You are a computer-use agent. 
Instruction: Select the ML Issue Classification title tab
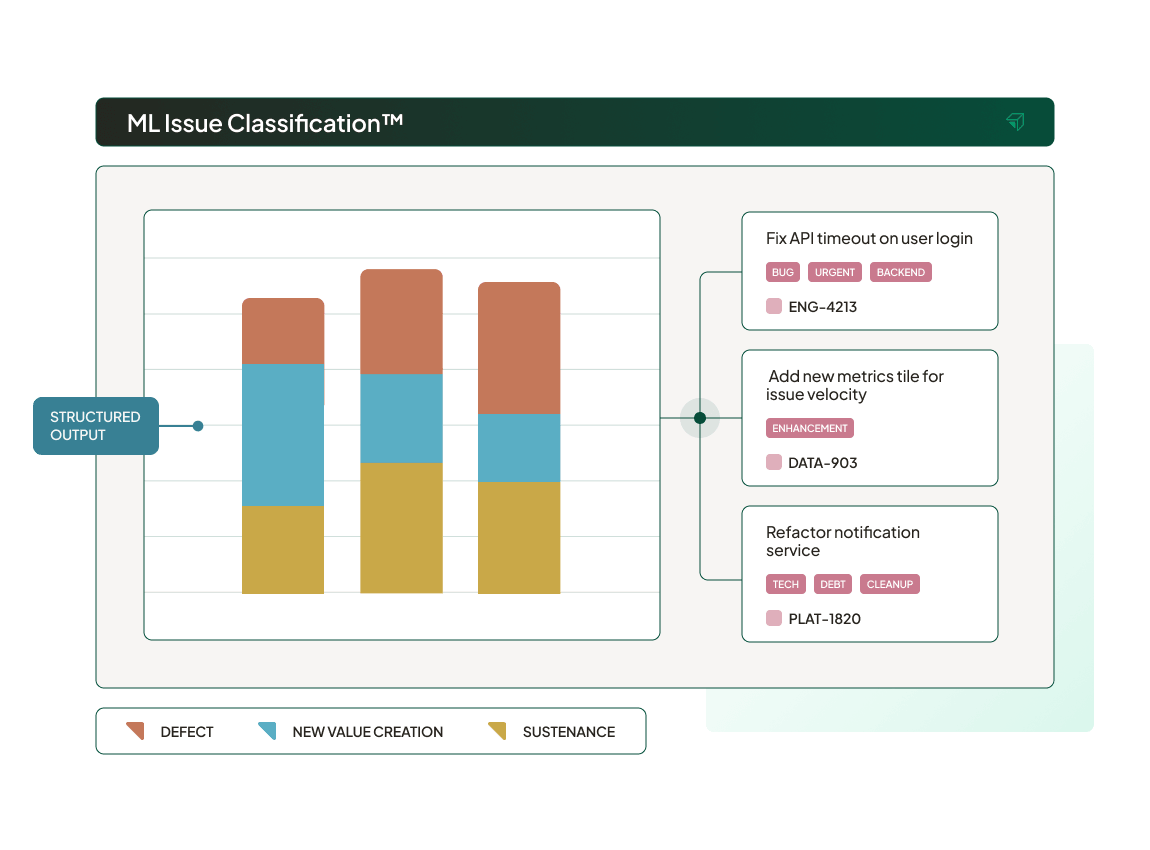265,122
